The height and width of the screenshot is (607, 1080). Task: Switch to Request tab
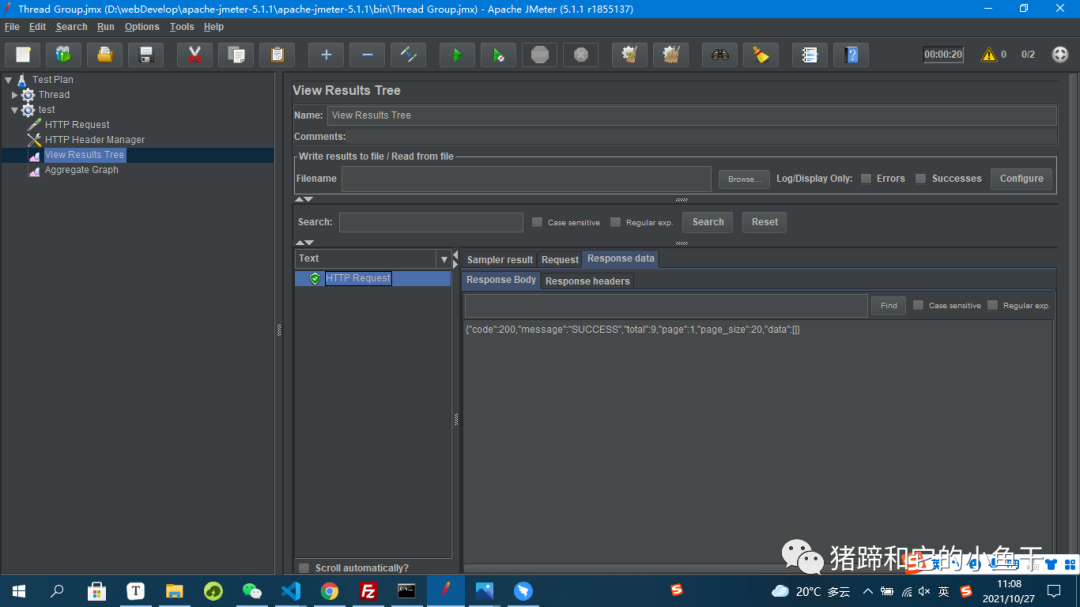(559, 260)
